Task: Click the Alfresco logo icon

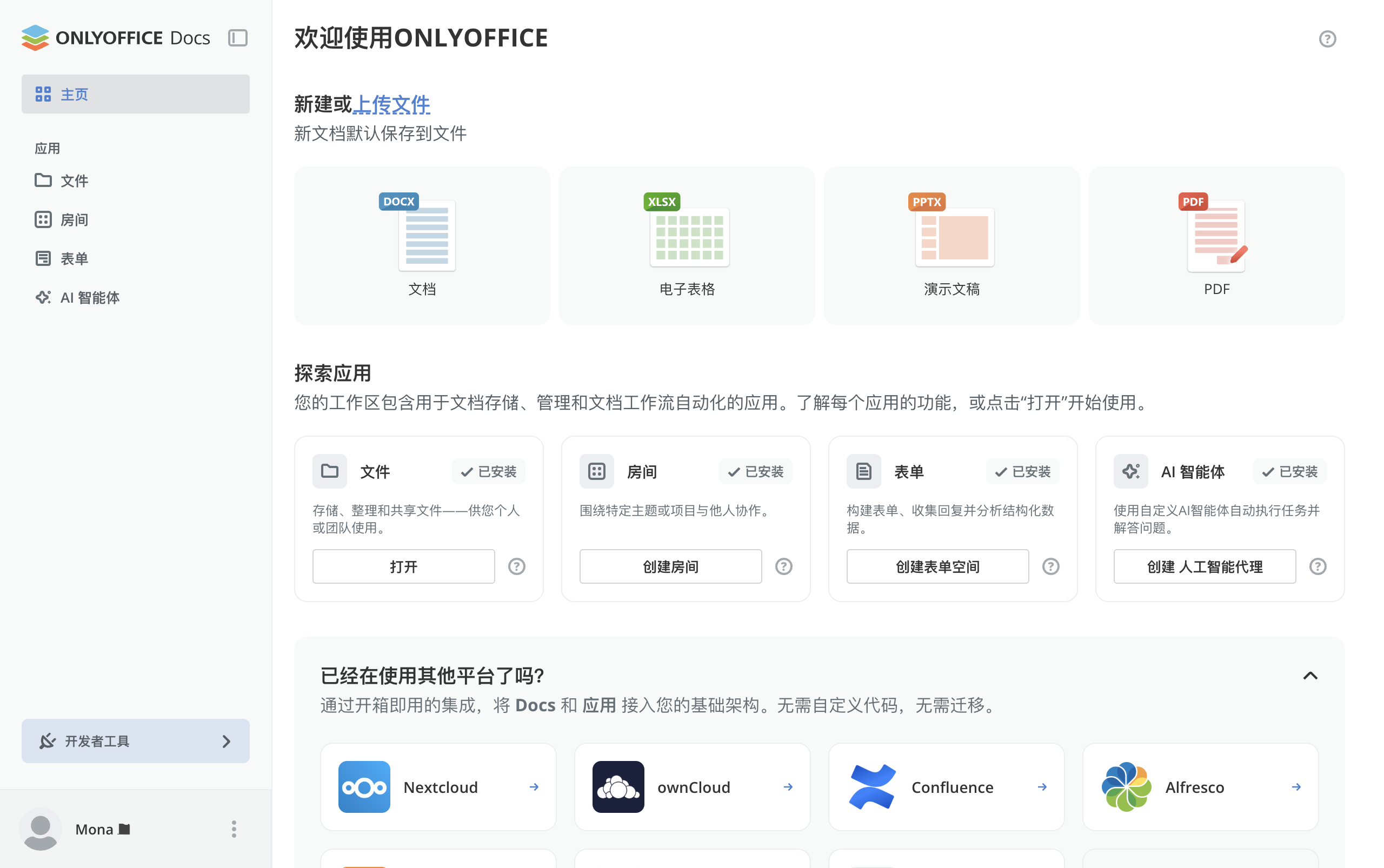Action: pyautogui.click(x=1126, y=786)
